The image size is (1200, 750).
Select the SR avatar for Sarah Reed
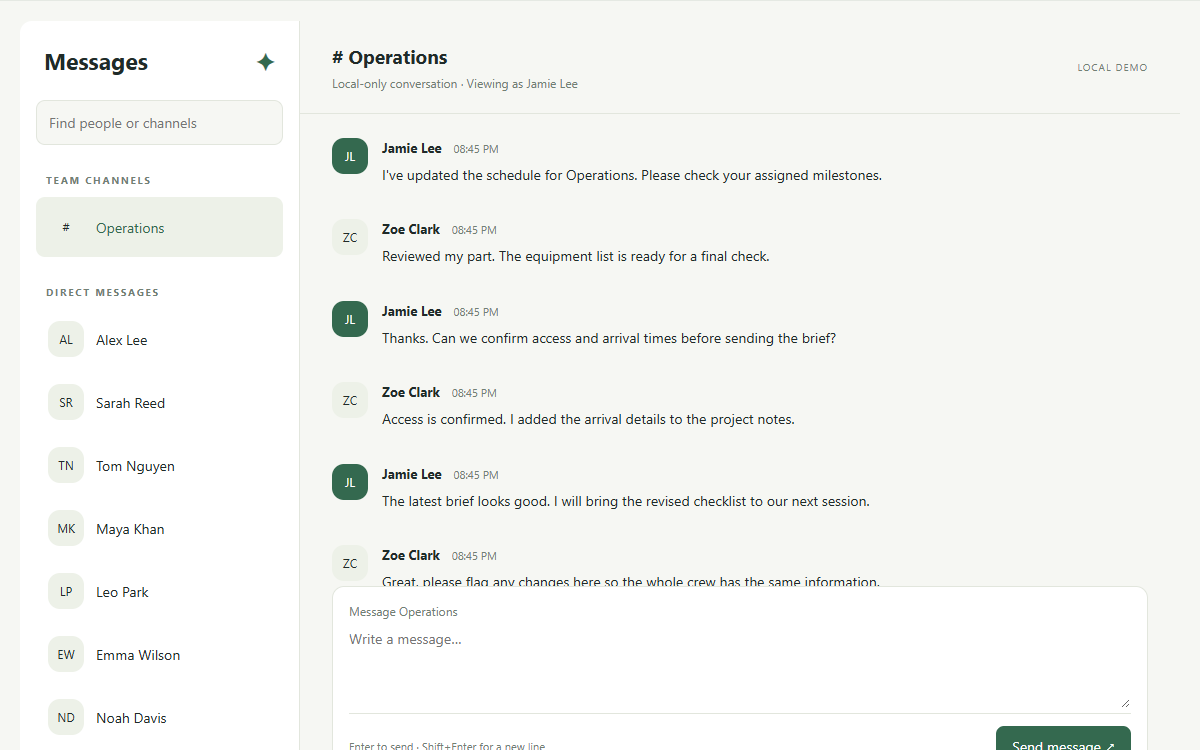coord(66,402)
